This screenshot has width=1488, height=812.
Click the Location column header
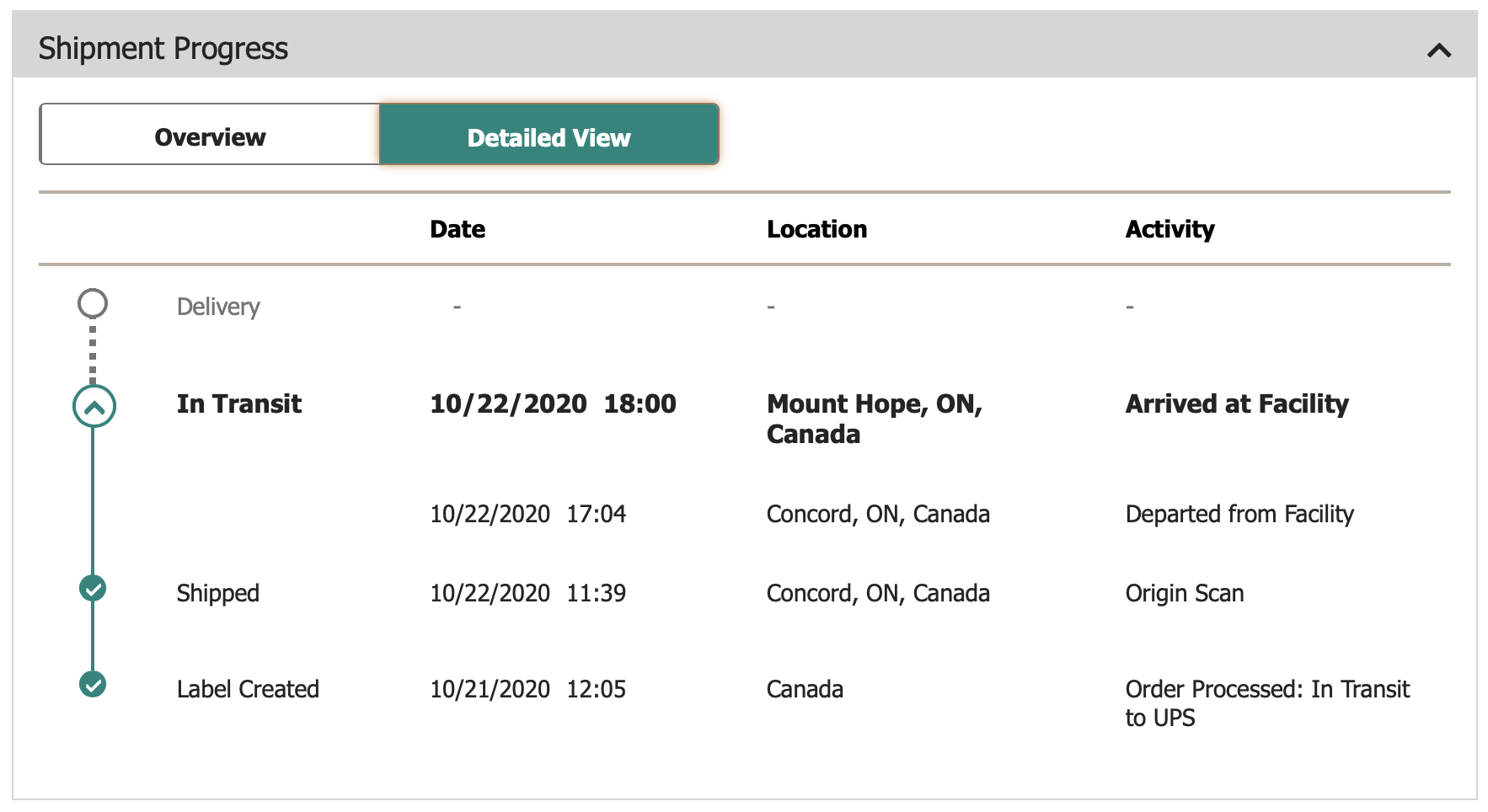(x=816, y=229)
